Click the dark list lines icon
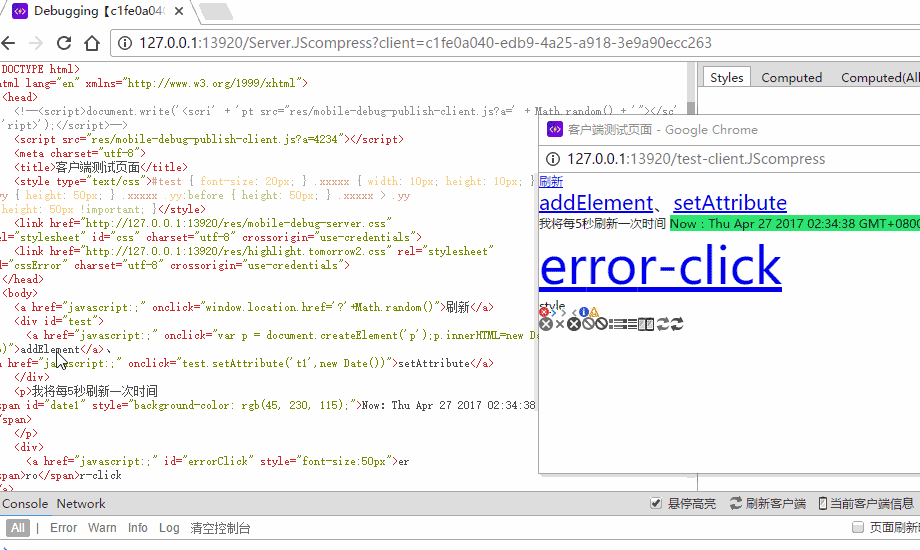Image resolution: width=920 pixels, height=550 pixels. [x=632, y=324]
